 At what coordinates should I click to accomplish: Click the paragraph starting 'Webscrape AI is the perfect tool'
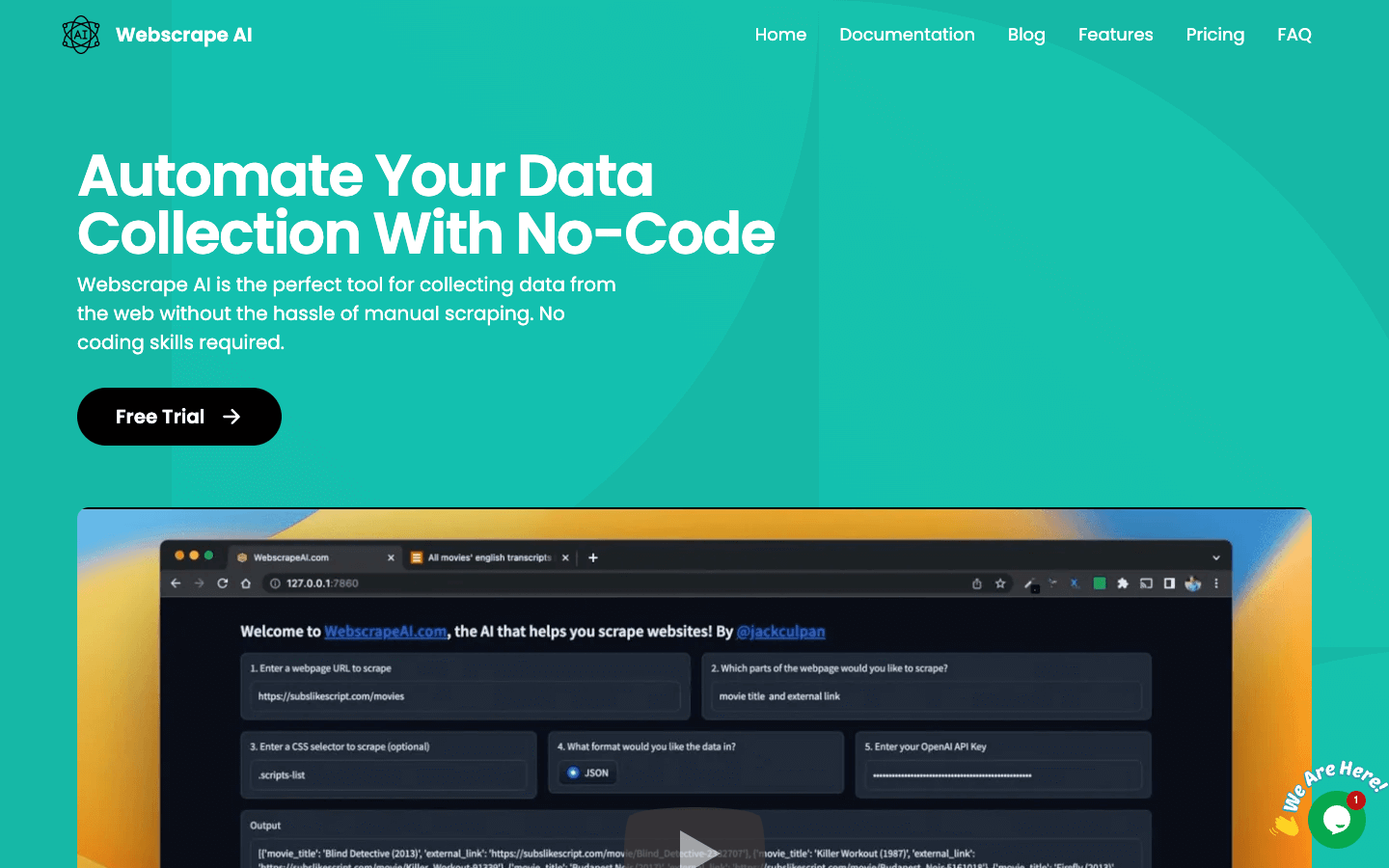[x=347, y=313]
